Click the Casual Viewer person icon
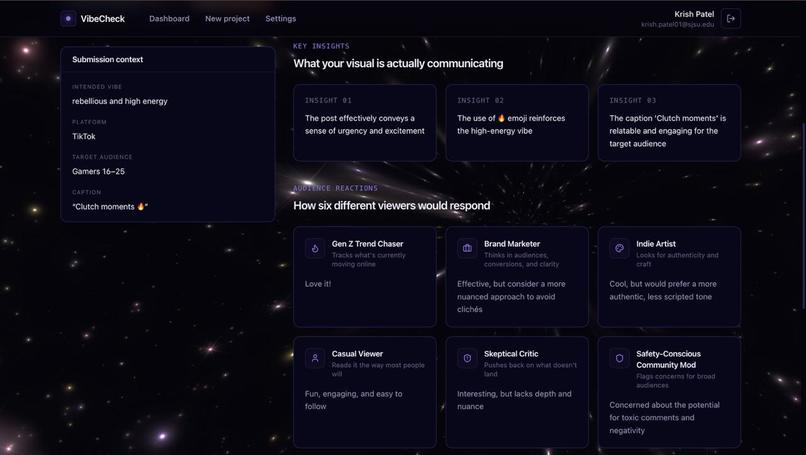 315,358
